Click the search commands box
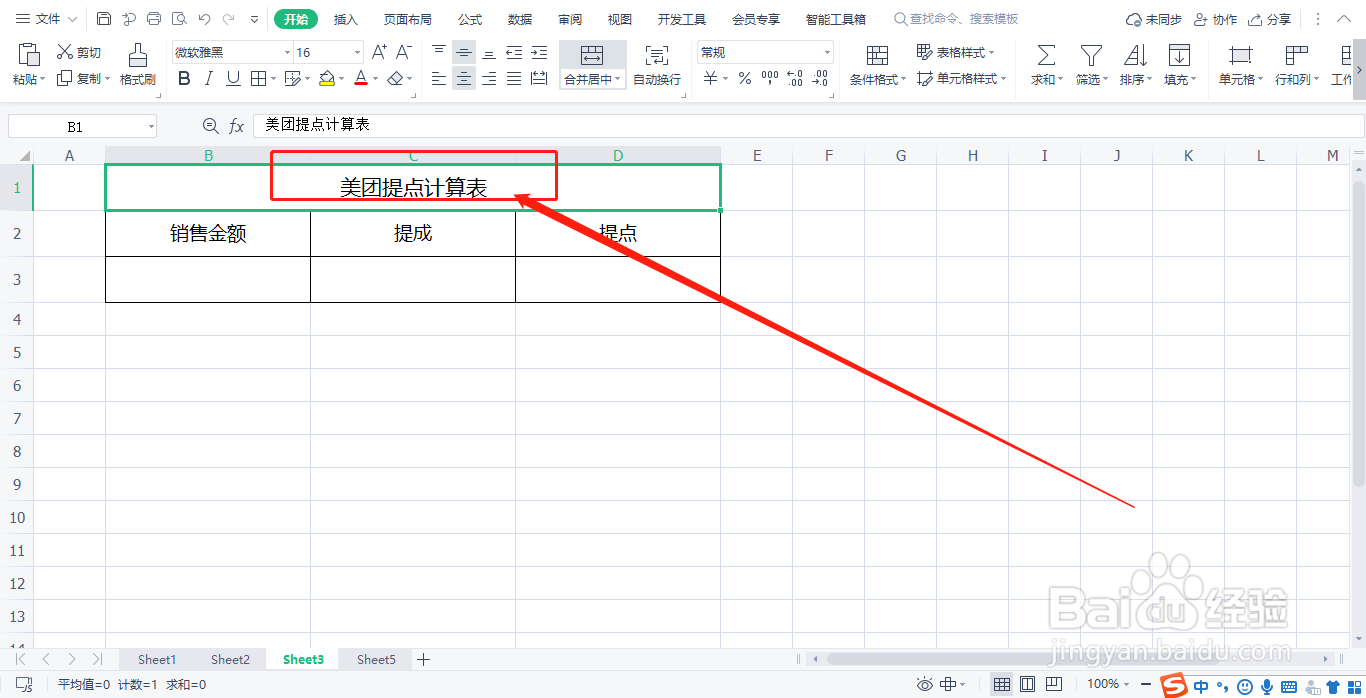This screenshot has height=698, width=1366. (956, 19)
